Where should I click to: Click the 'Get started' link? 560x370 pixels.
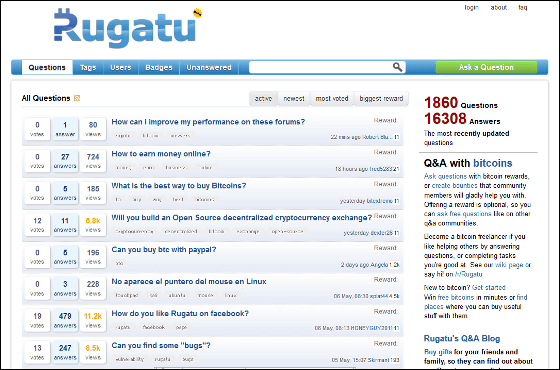click(489, 288)
